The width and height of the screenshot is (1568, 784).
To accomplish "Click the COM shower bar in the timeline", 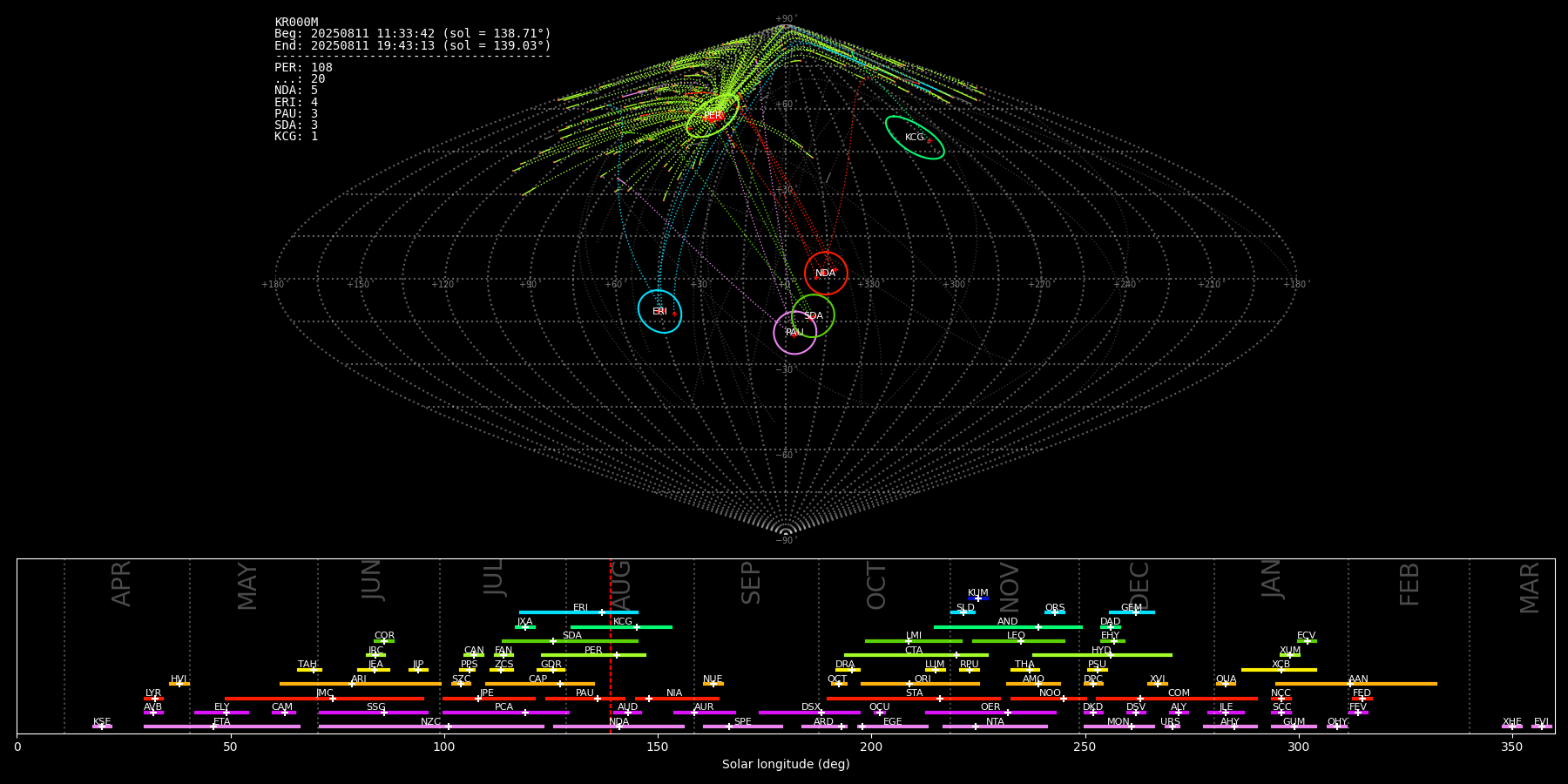I will coord(1176,698).
